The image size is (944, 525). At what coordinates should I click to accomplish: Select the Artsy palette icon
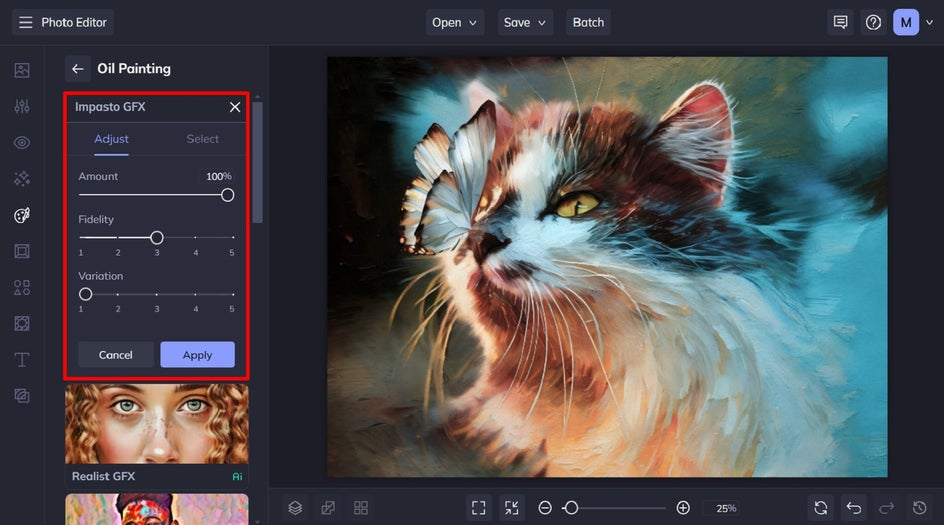tap(22, 215)
